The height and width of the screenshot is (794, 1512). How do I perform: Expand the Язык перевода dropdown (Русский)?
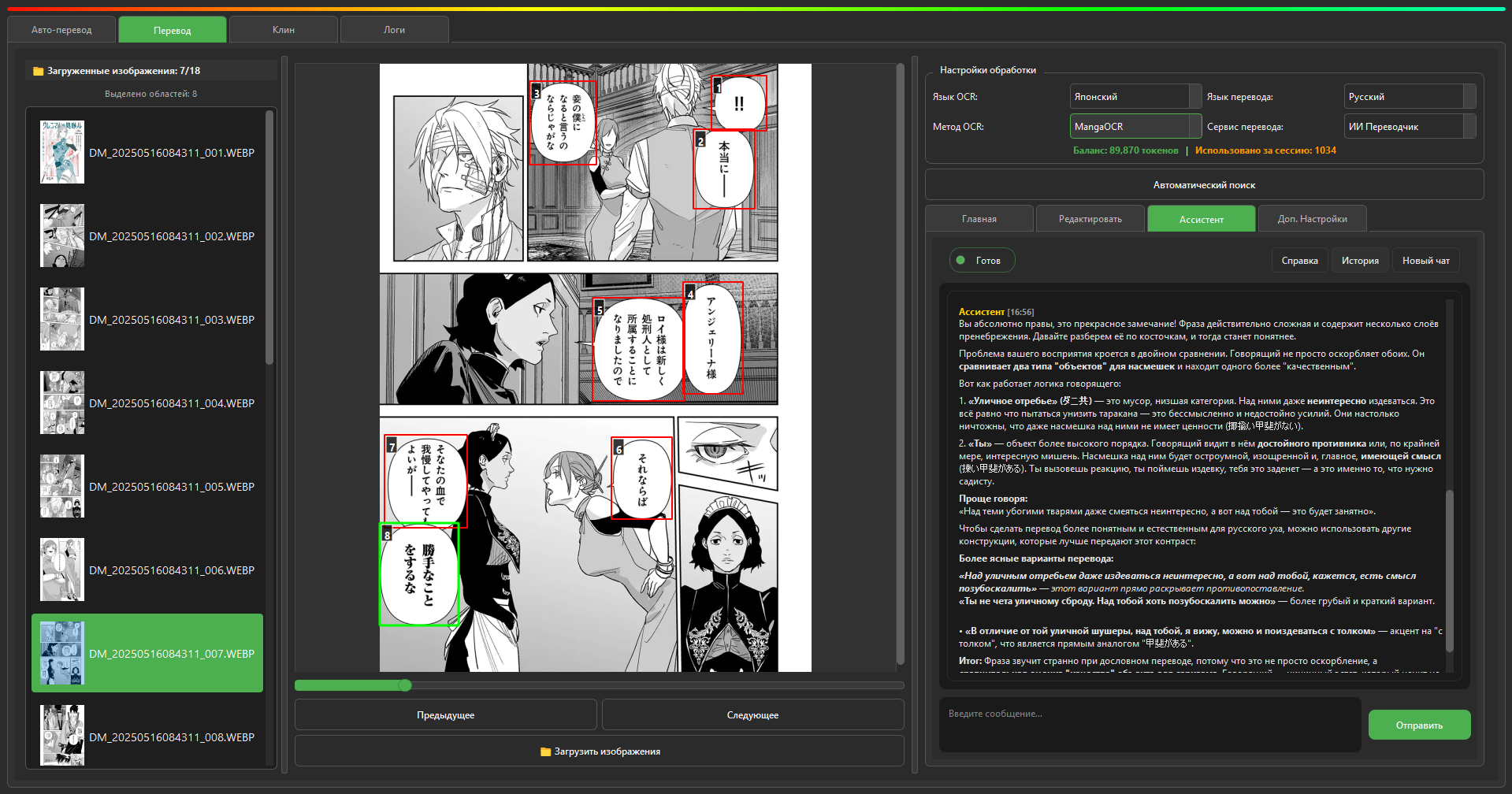coord(1409,97)
